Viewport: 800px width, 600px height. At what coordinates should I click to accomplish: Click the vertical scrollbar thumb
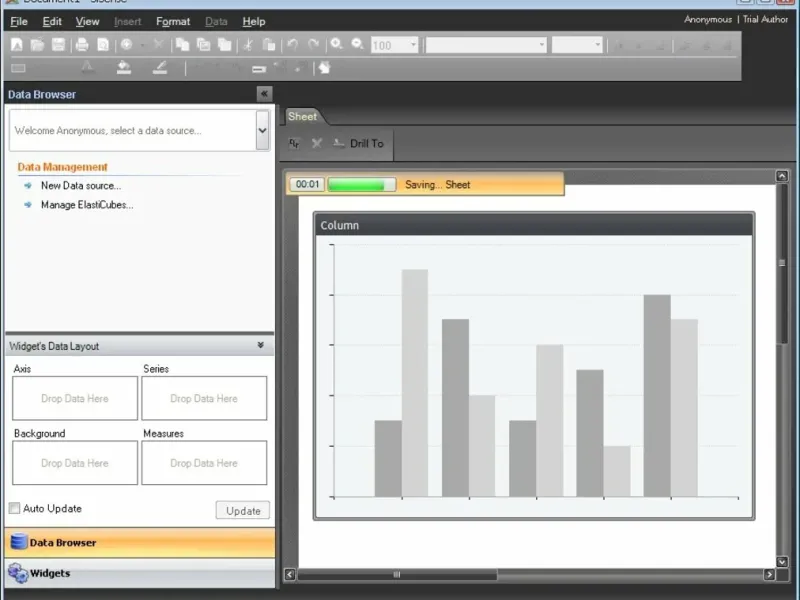(x=782, y=263)
